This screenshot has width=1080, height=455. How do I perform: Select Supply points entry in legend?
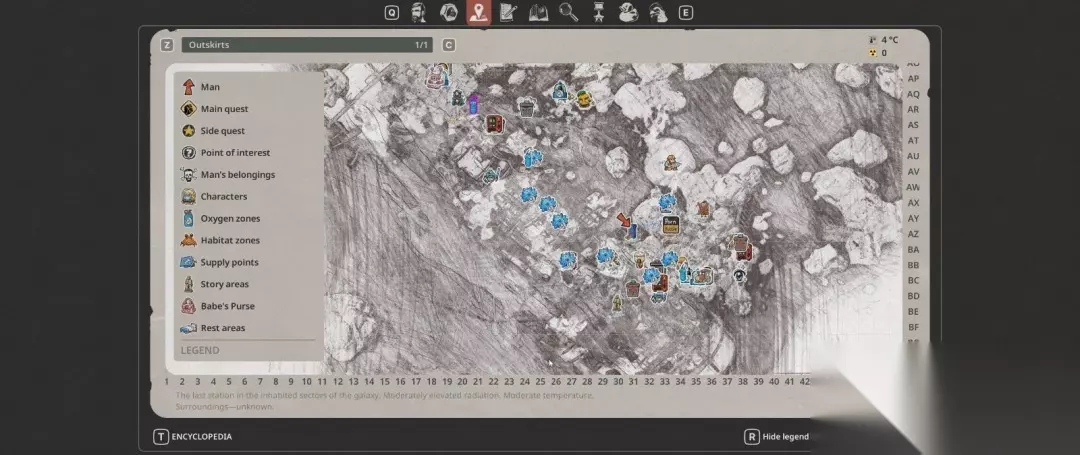[220, 262]
